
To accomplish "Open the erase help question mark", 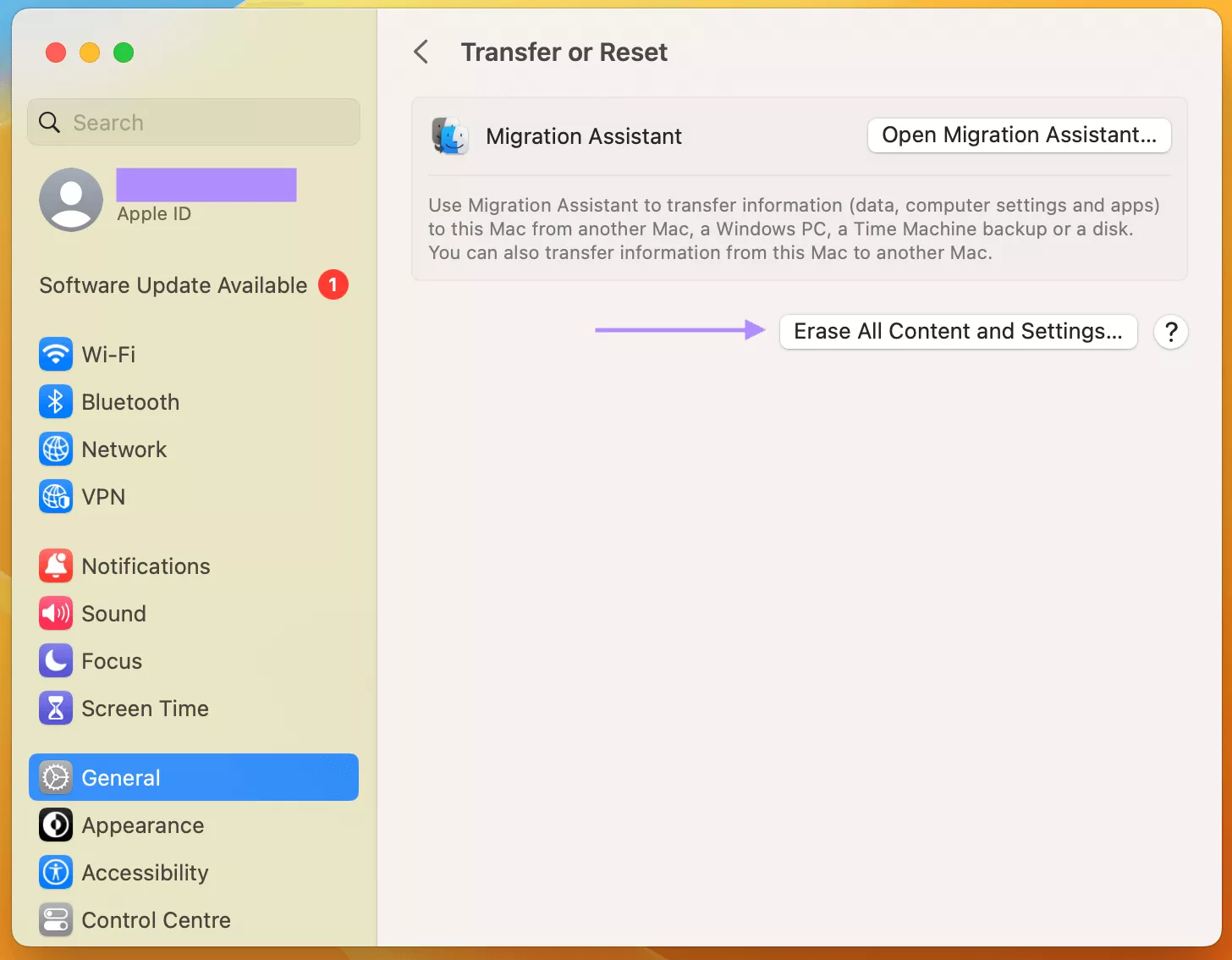I will pyautogui.click(x=1170, y=332).
